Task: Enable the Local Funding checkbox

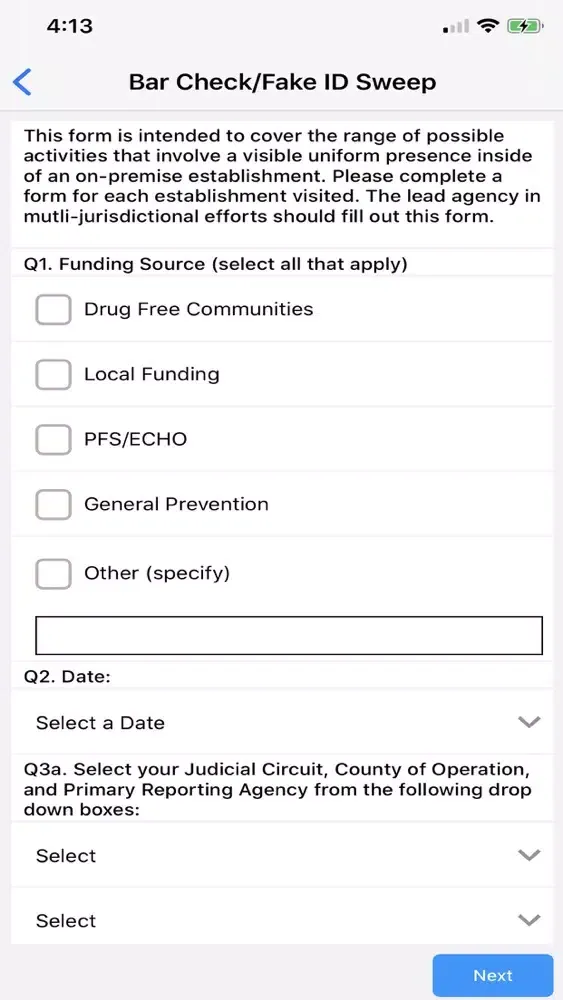Action: (x=53, y=374)
